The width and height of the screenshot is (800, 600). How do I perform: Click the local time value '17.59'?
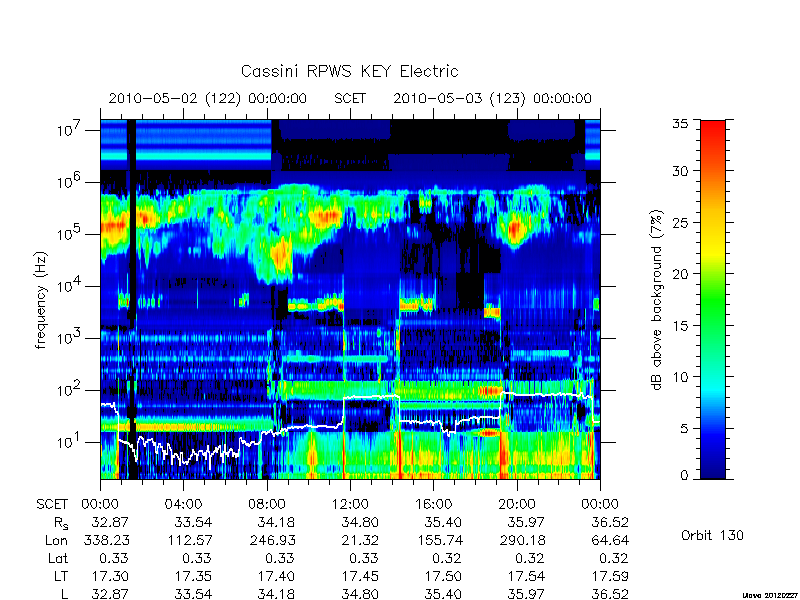(610, 577)
